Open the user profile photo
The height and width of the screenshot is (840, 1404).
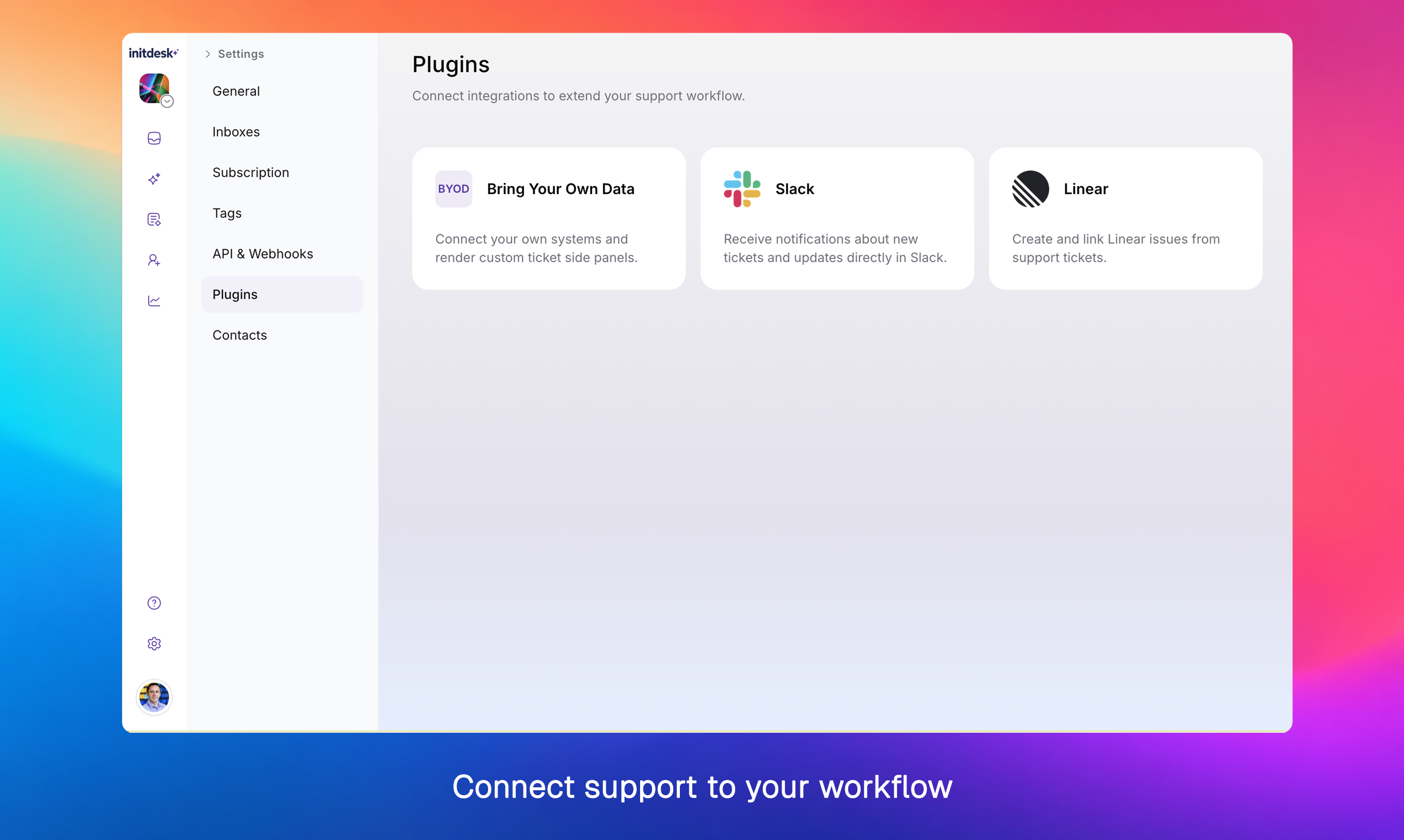click(x=154, y=697)
